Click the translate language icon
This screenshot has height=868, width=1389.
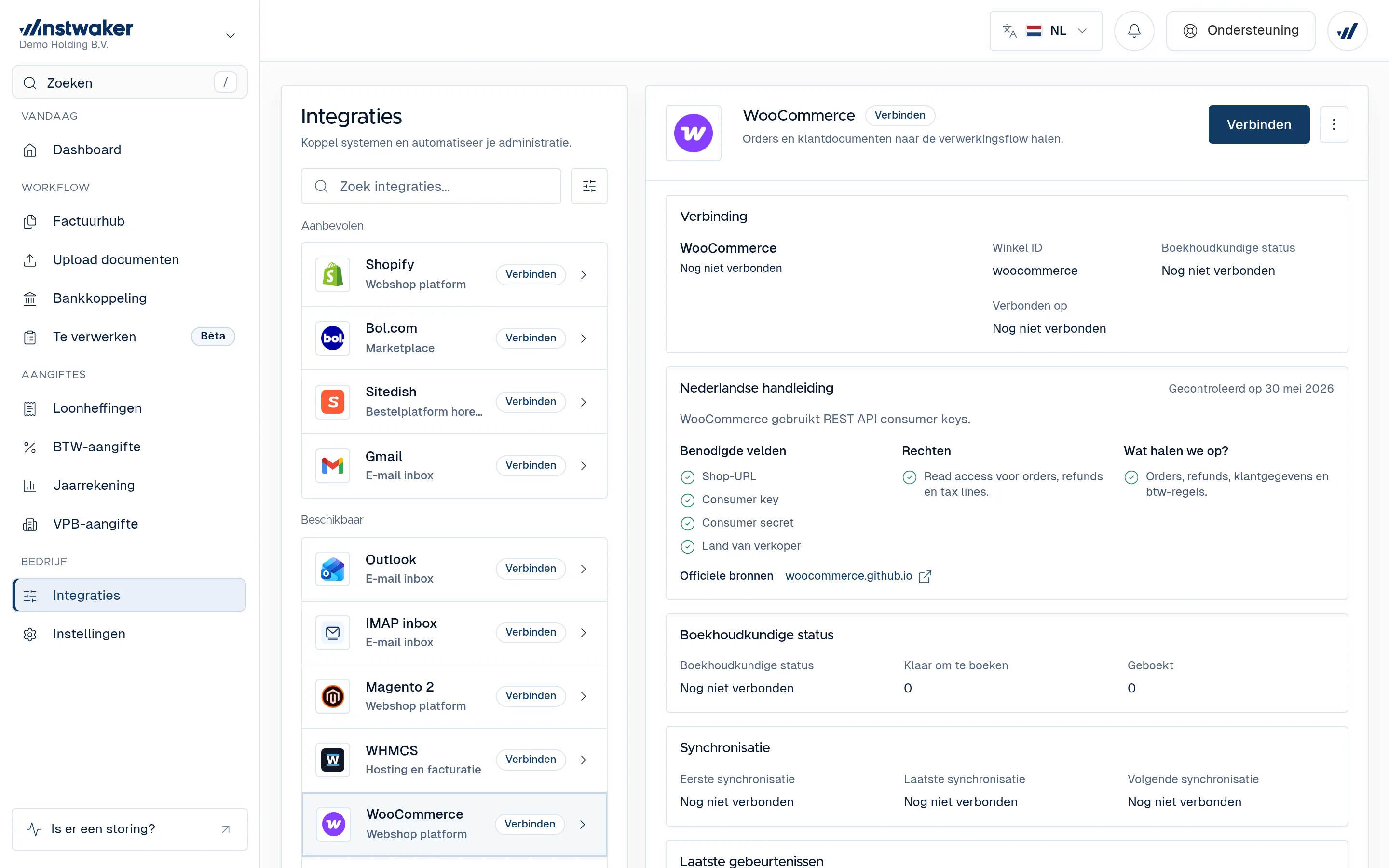coord(1009,30)
